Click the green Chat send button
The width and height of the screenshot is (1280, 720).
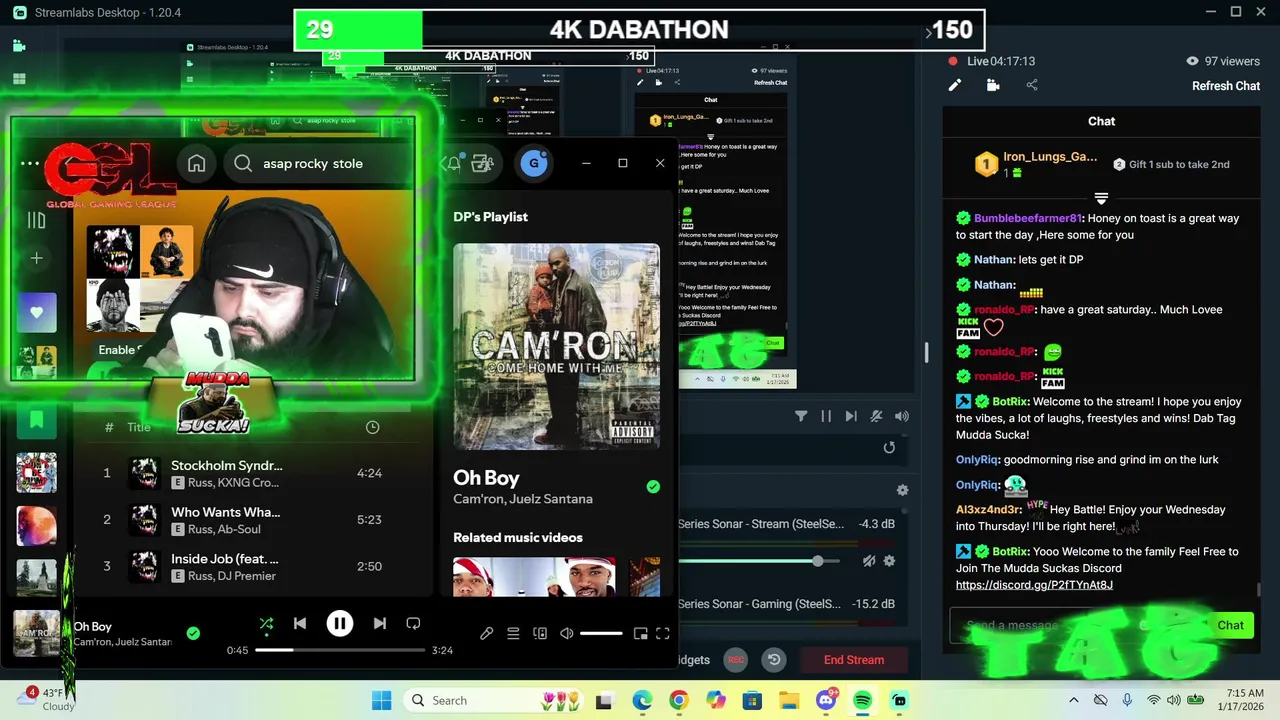point(1230,626)
